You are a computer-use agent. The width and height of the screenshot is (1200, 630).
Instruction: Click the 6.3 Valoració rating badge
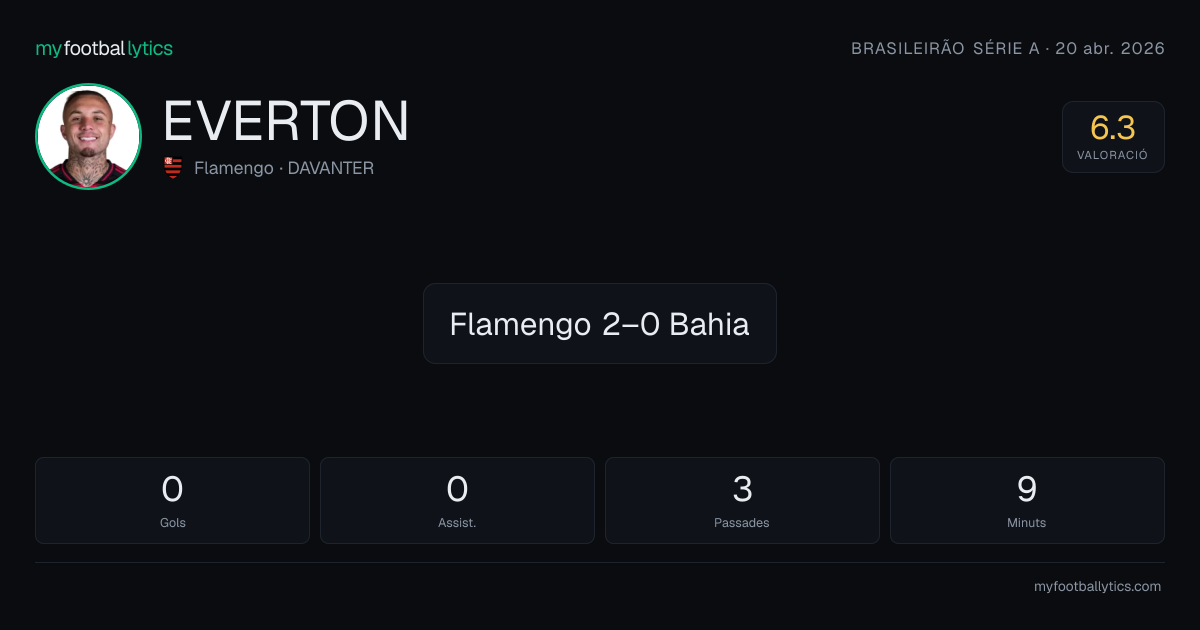click(x=1113, y=137)
